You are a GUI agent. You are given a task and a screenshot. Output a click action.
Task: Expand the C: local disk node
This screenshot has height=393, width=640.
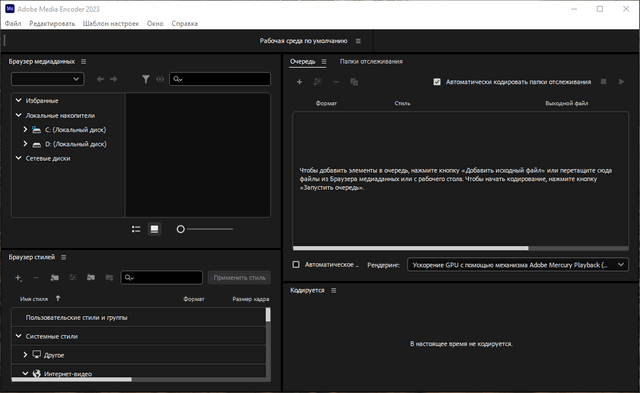(x=25, y=129)
